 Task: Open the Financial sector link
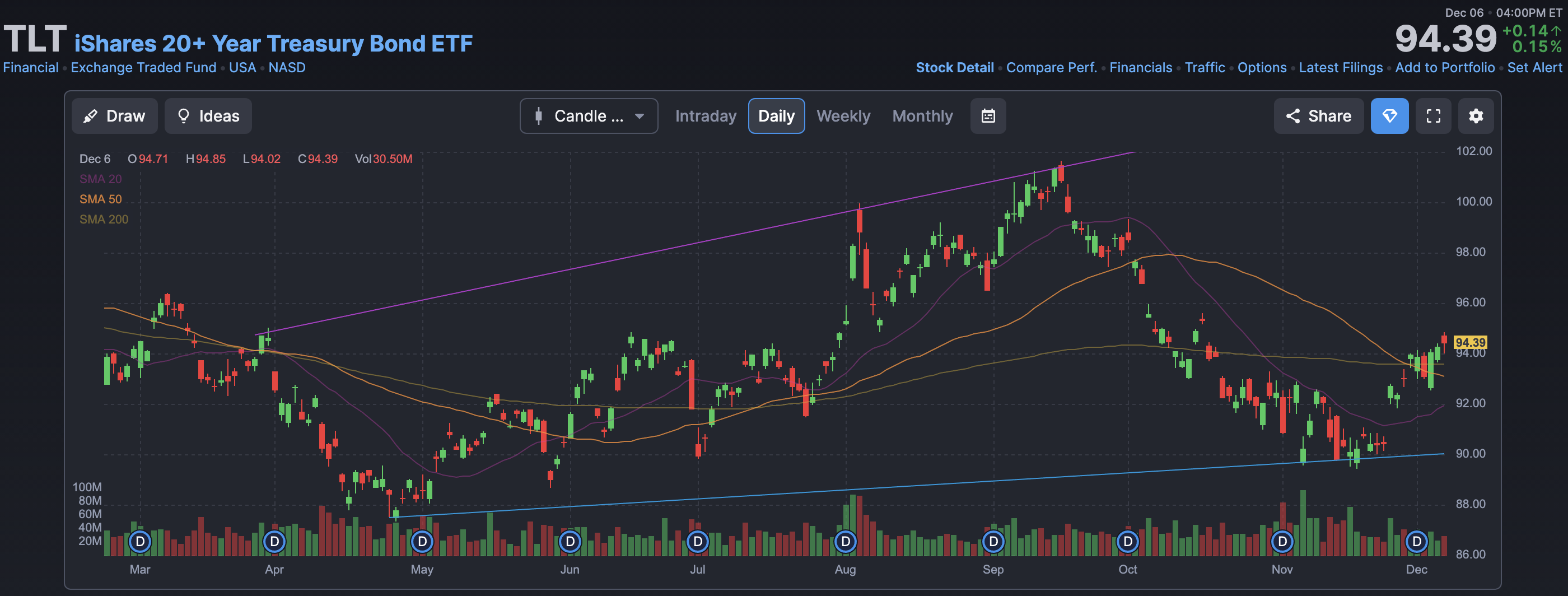point(31,68)
